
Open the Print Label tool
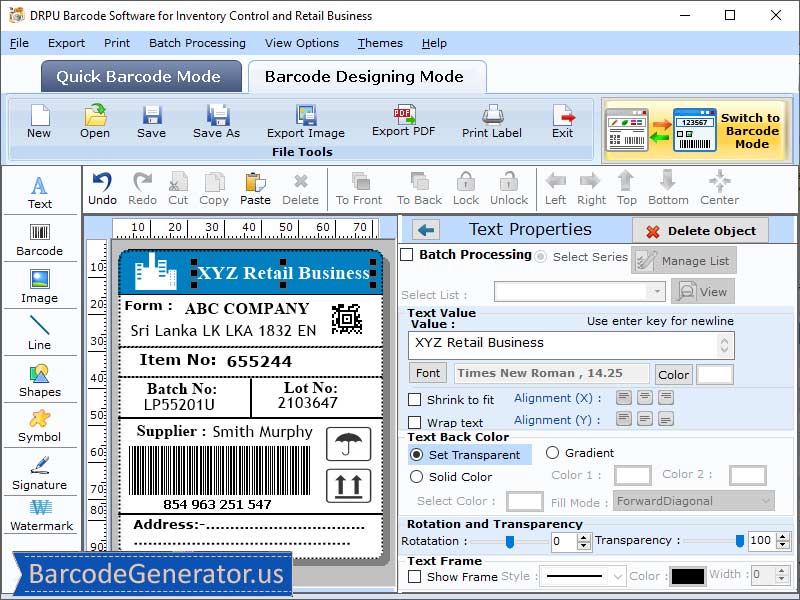[491, 123]
